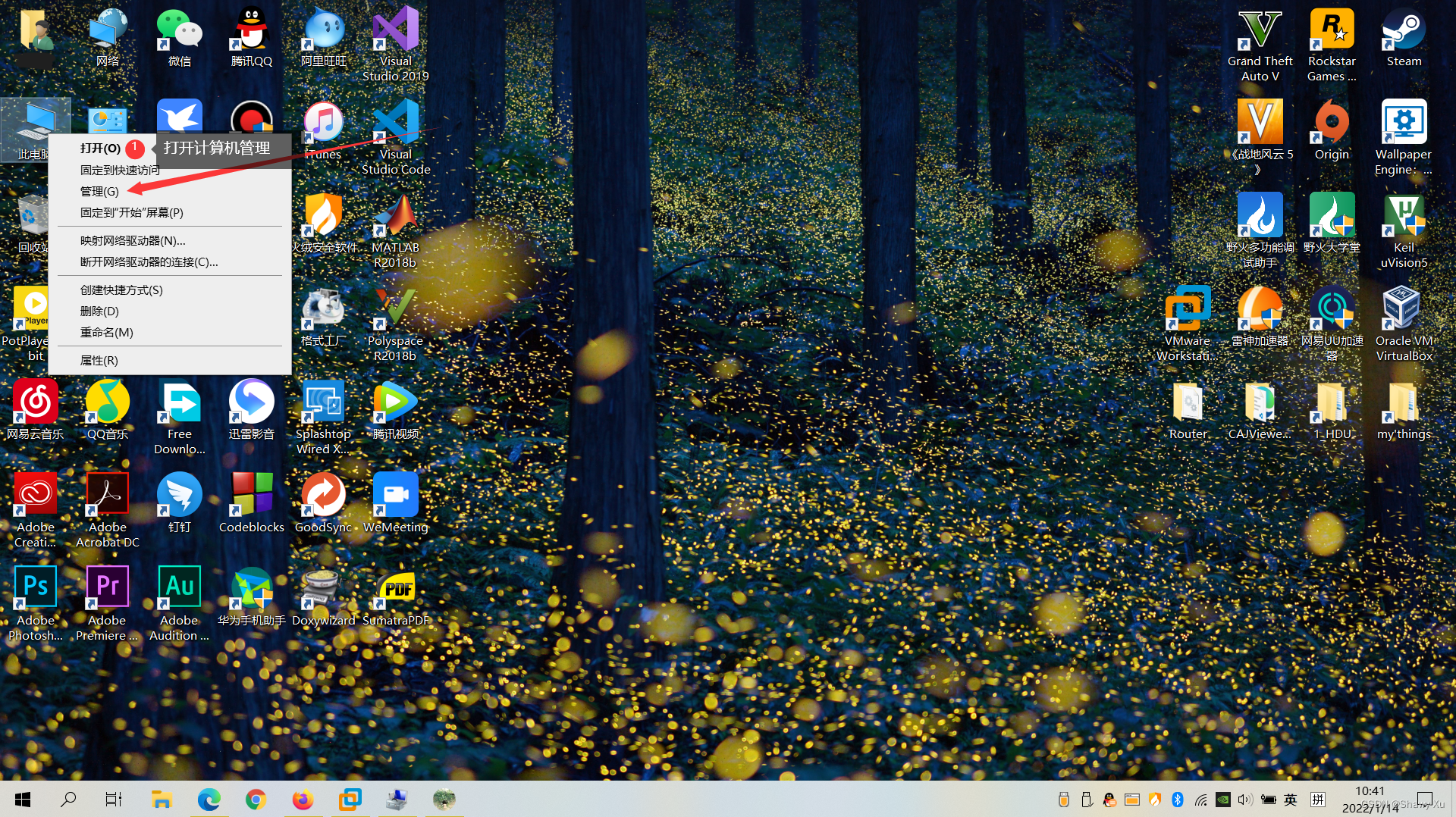
Task: Open the my'things folder
Action: 1404,410
